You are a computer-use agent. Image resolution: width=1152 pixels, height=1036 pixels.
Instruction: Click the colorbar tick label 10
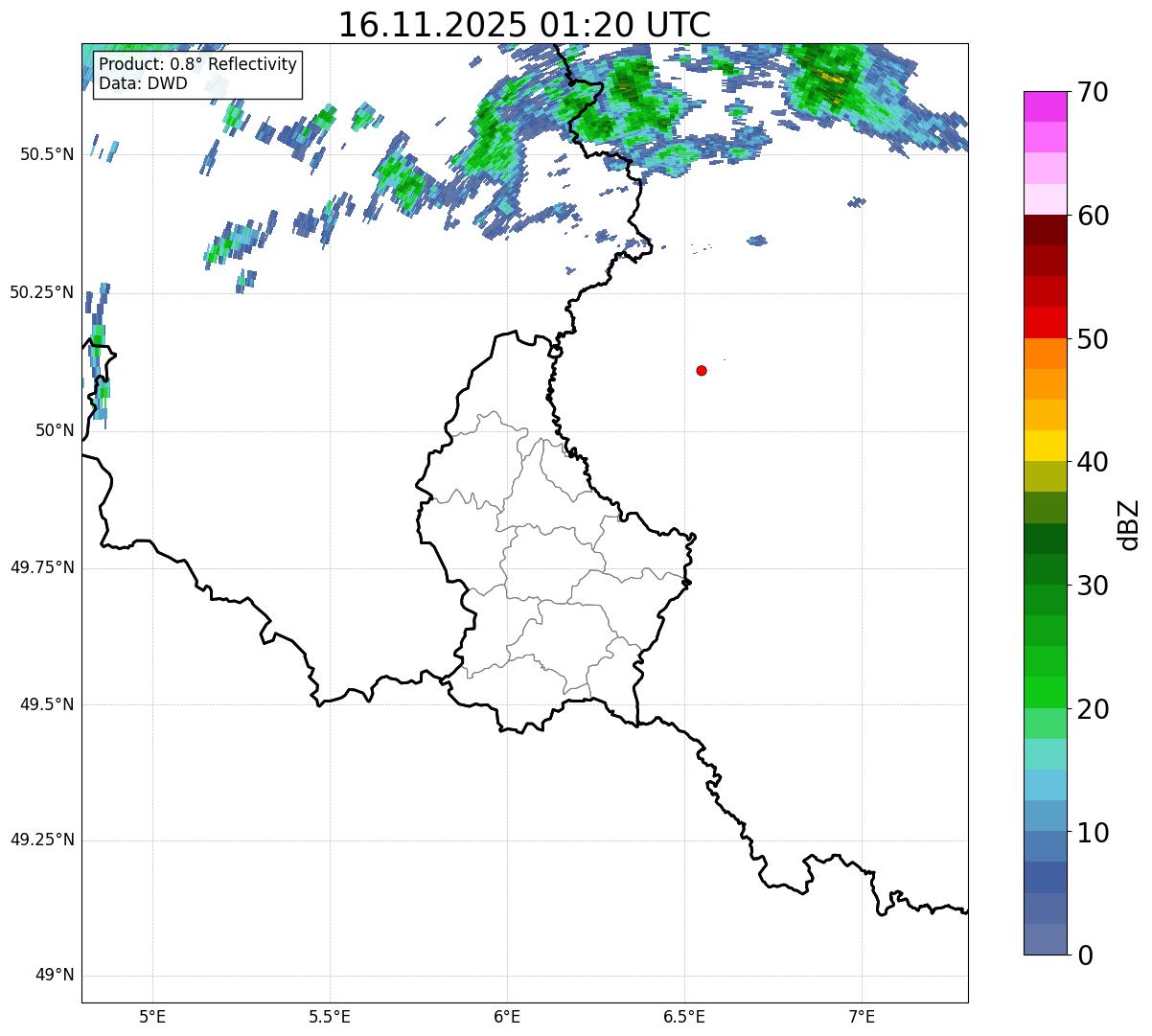coord(1093,833)
